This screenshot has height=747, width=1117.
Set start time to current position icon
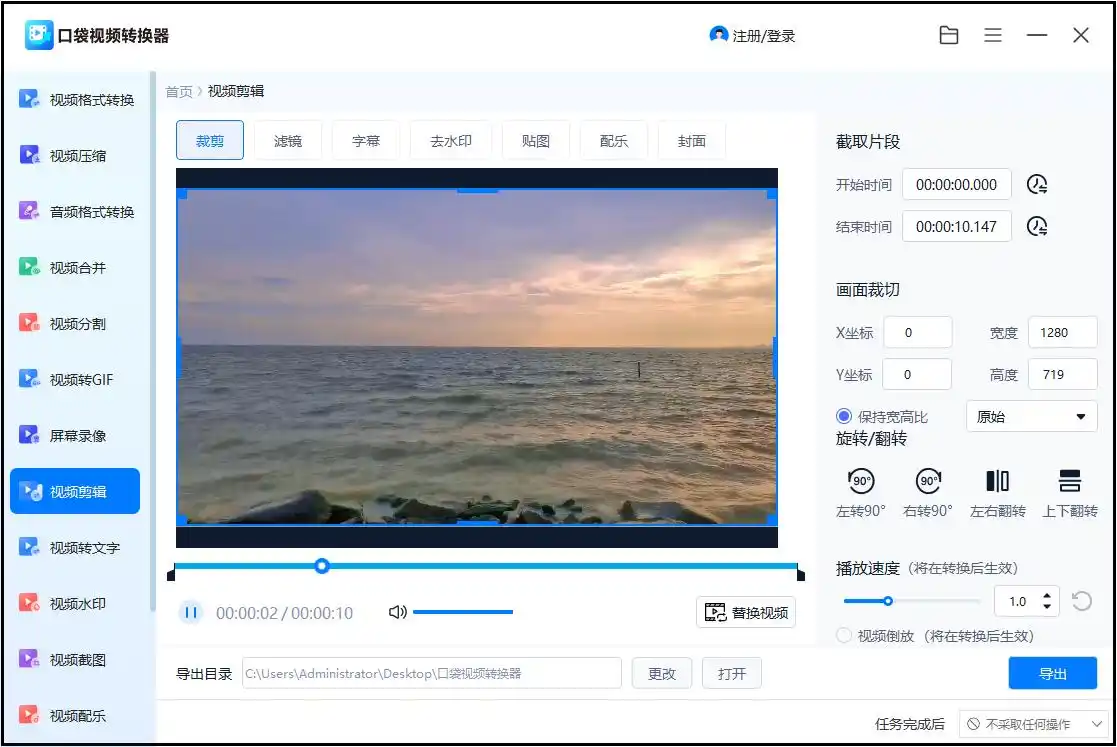1038,185
